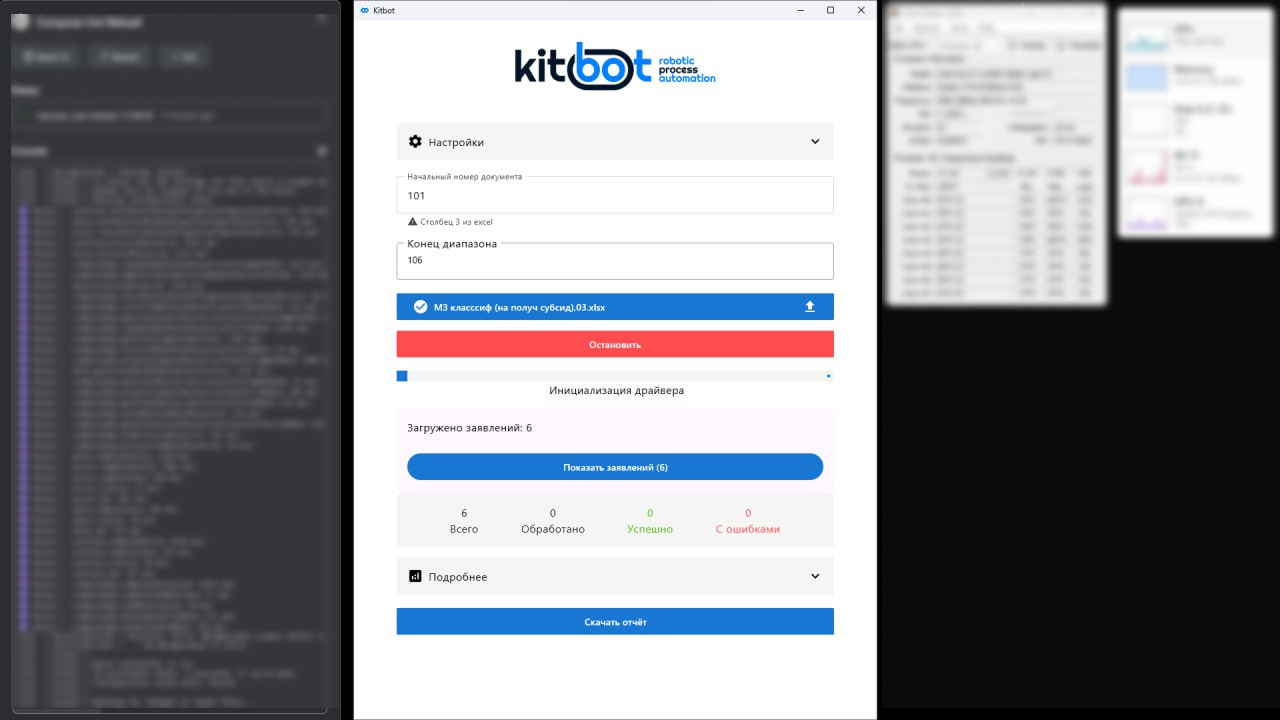1280x720 pixels.
Task: Click the green Успешно counter
Action: point(650,521)
